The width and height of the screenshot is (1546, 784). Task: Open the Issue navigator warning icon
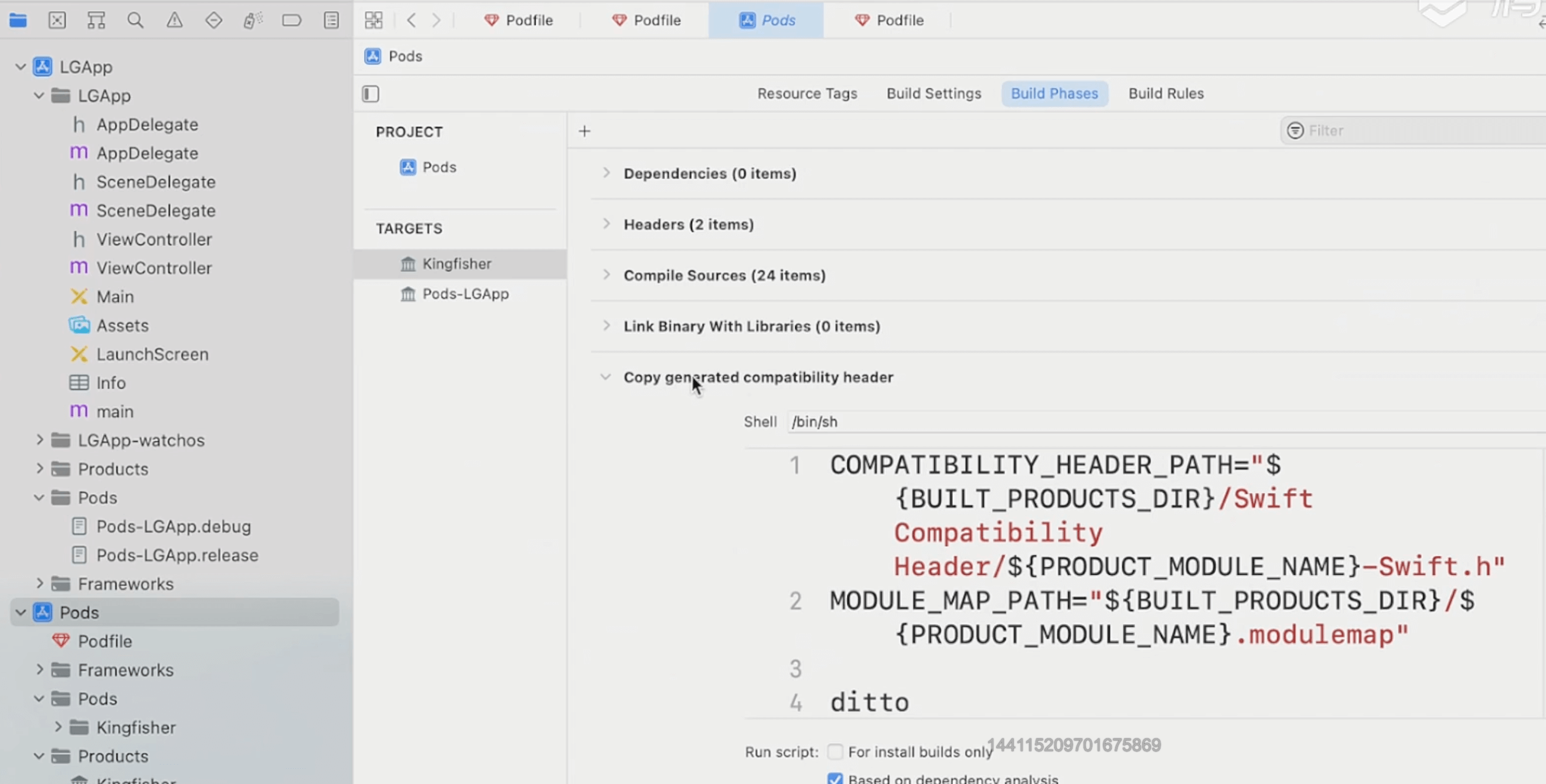(x=175, y=21)
